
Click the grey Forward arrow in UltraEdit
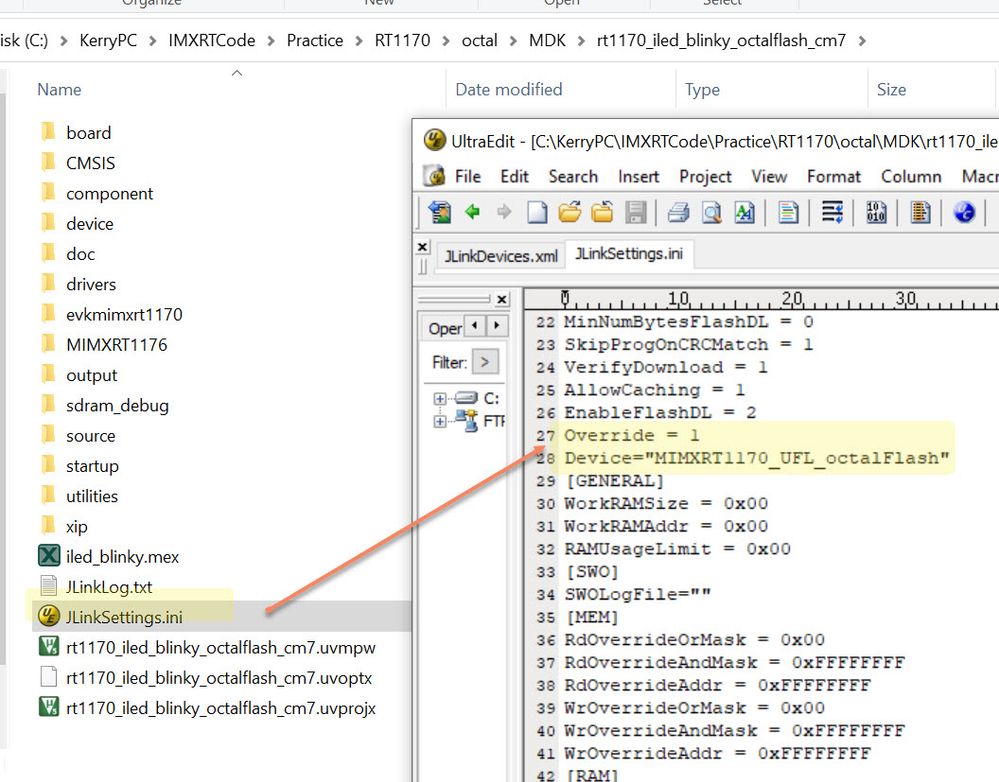(503, 212)
